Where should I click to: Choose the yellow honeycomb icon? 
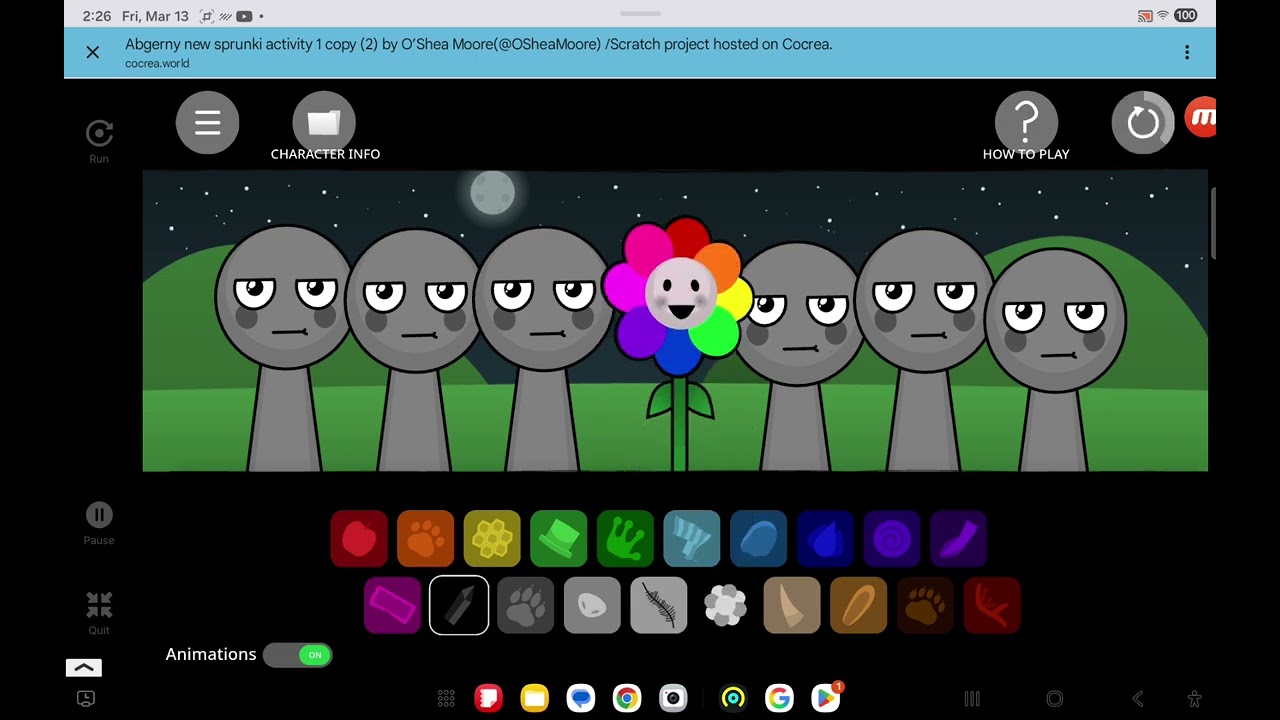pyautogui.click(x=492, y=538)
